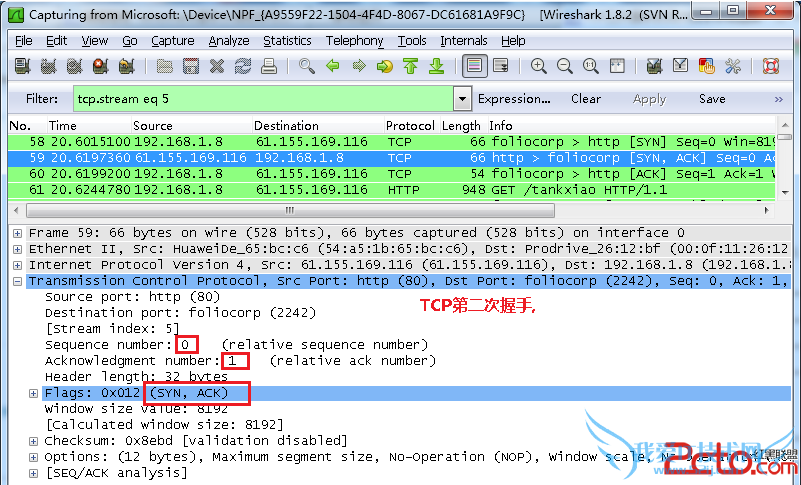The width and height of the screenshot is (801, 485).
Task: Open the Analyze menu
Action: pos(229,40)
